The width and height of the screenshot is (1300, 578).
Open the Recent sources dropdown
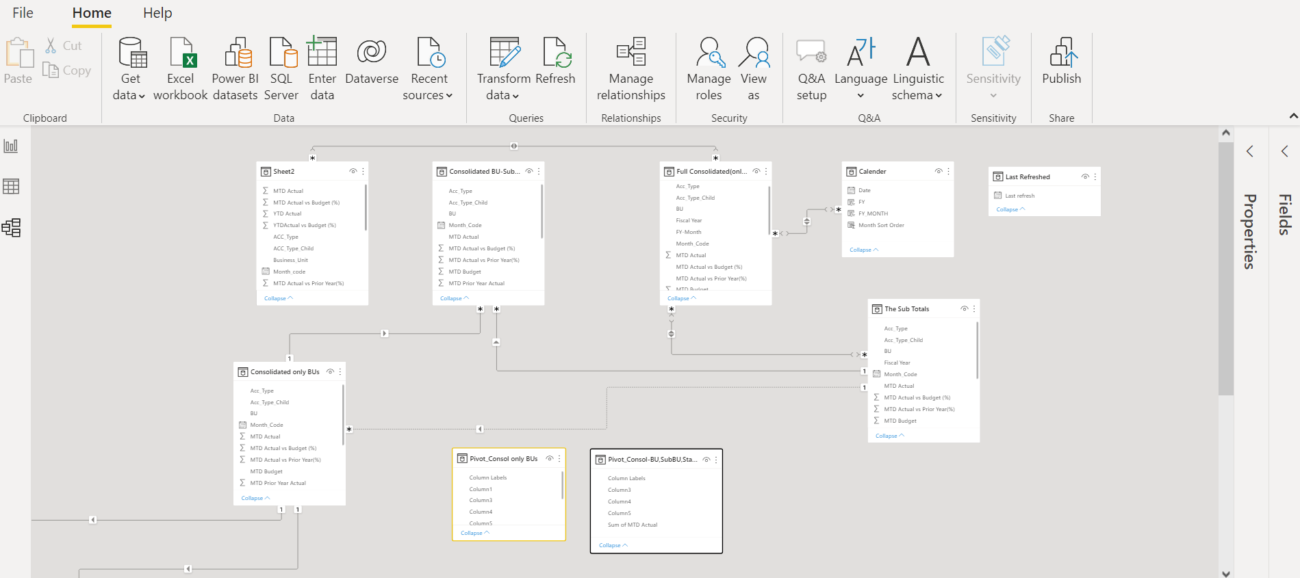(429, 67)
